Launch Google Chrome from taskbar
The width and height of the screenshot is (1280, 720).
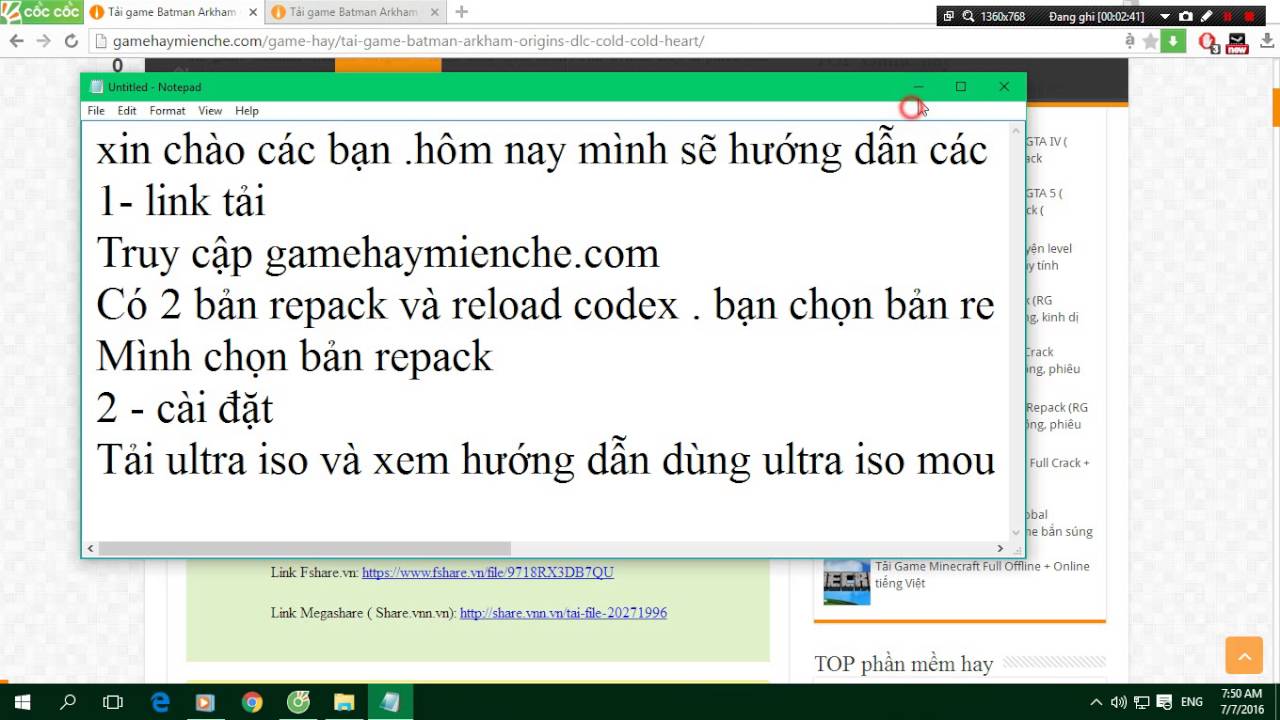click(252, 702)
